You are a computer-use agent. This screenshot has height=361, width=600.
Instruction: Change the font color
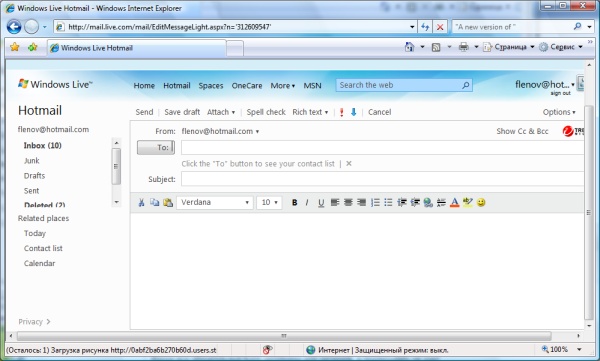(x=455, y=202)
